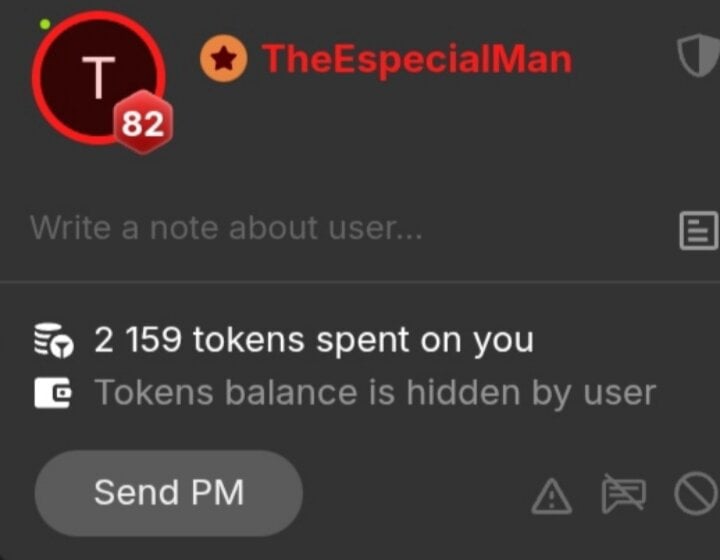Click the wallet balance icon
The width and height of the screenshot is (720, 560).
pos(53,393)
